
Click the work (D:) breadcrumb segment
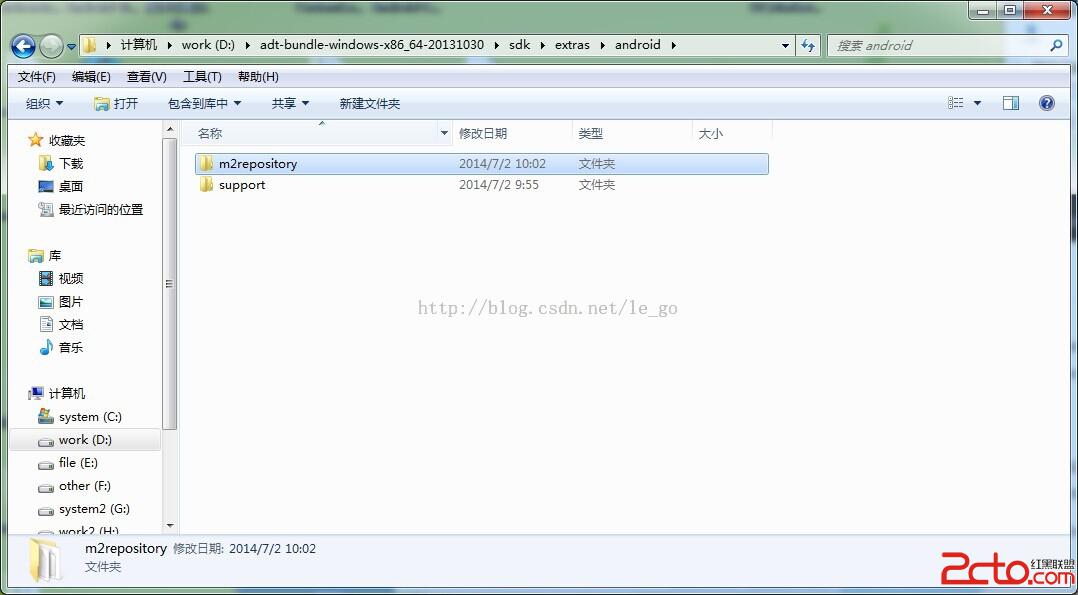point(208,45)
